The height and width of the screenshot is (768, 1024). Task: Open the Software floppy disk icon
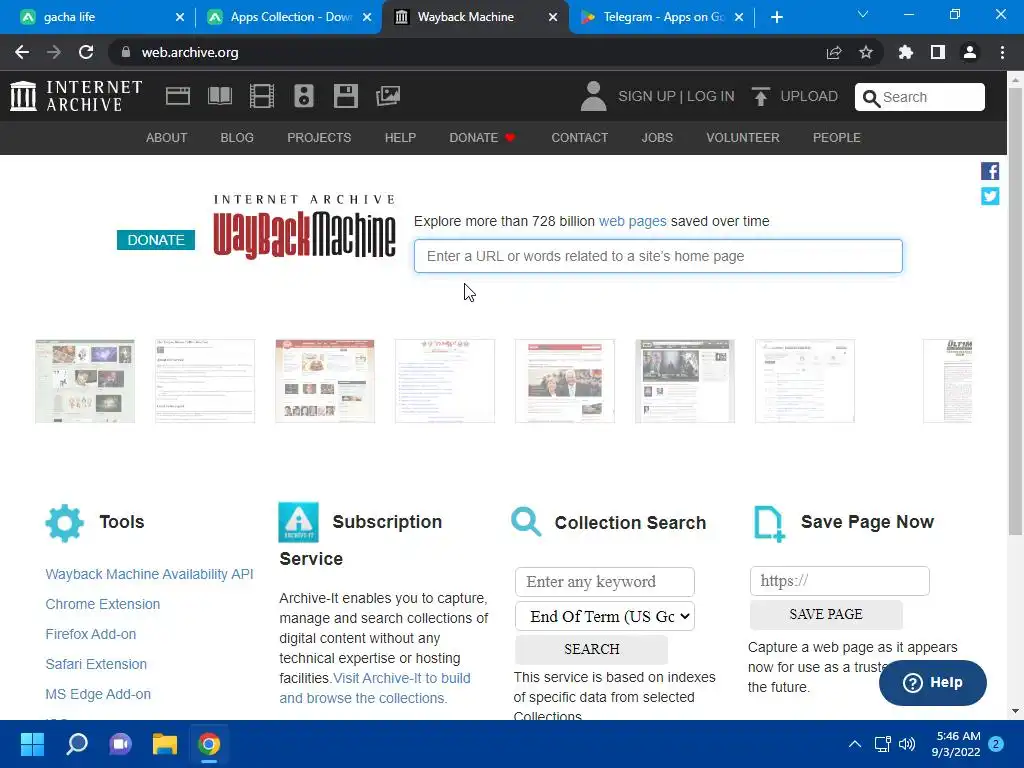pos(345,96)
